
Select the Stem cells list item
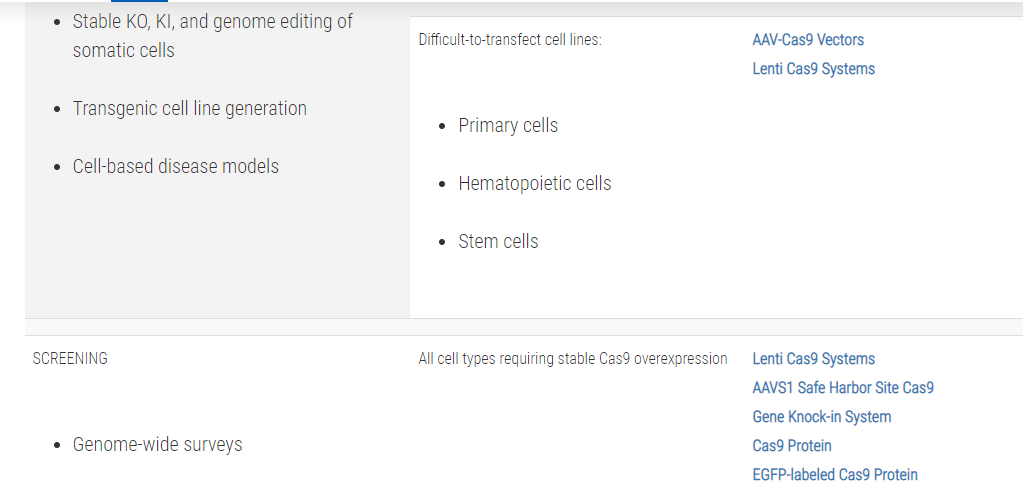point(498,242)
